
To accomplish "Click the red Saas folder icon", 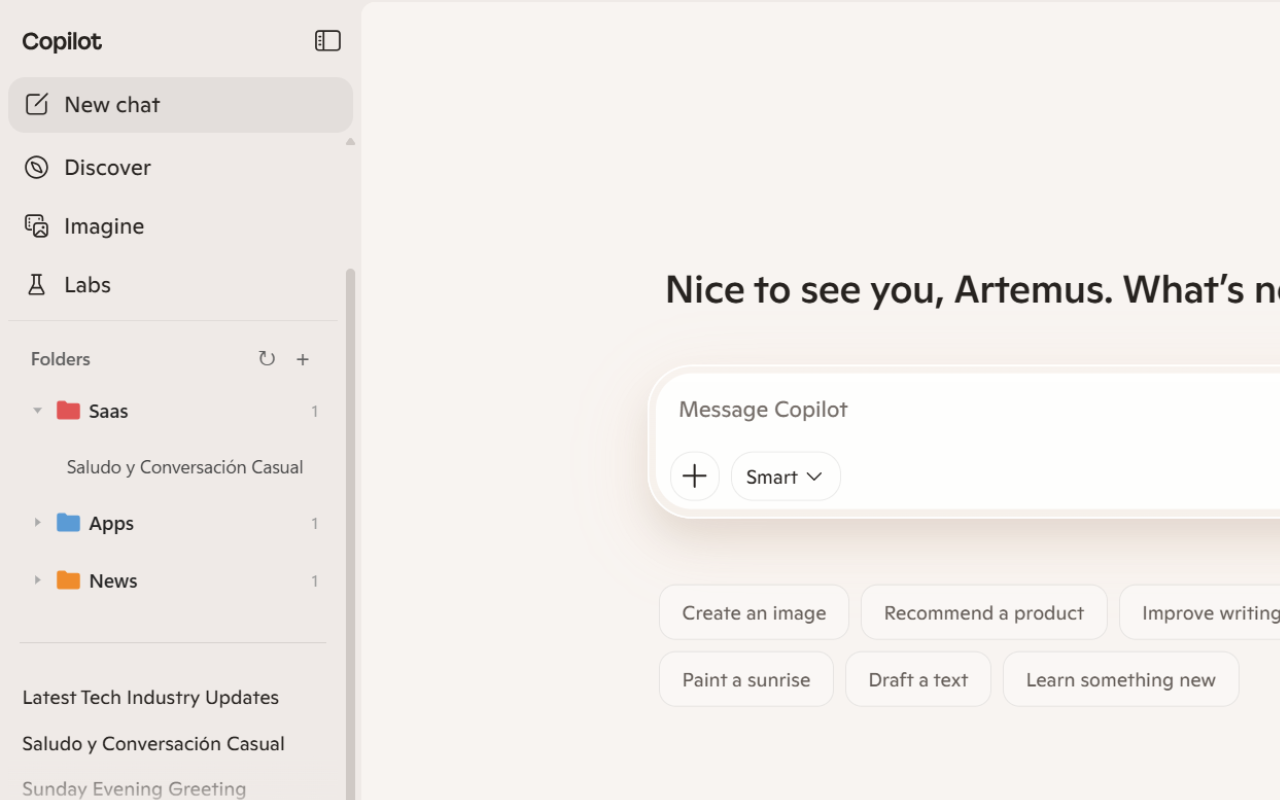I will 68,410.
